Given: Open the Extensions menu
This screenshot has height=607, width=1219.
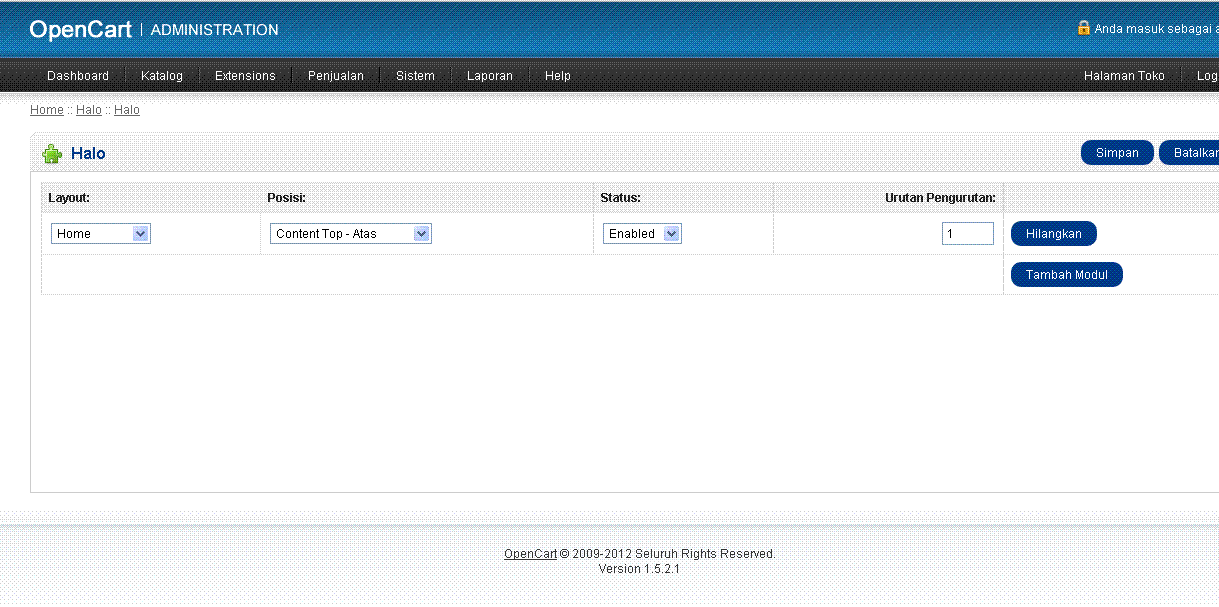Looking at the screenshot, I should pos(245,76).
